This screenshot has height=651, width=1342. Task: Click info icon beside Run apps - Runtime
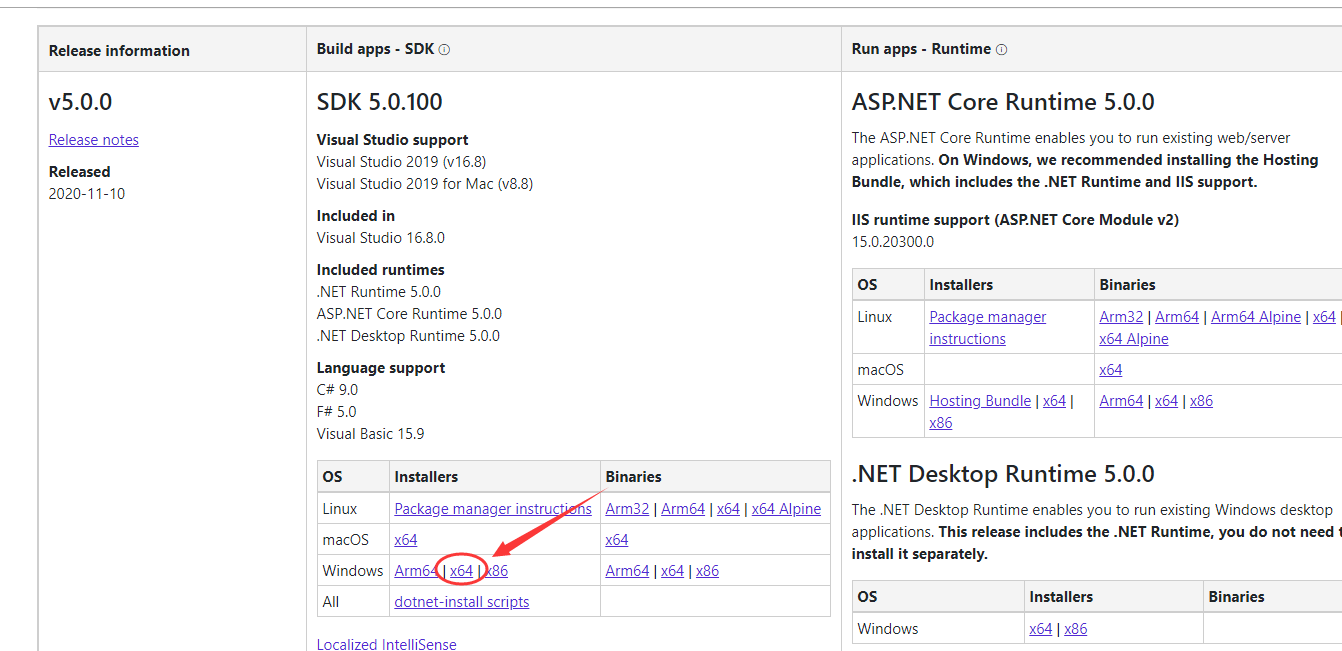1001,50
